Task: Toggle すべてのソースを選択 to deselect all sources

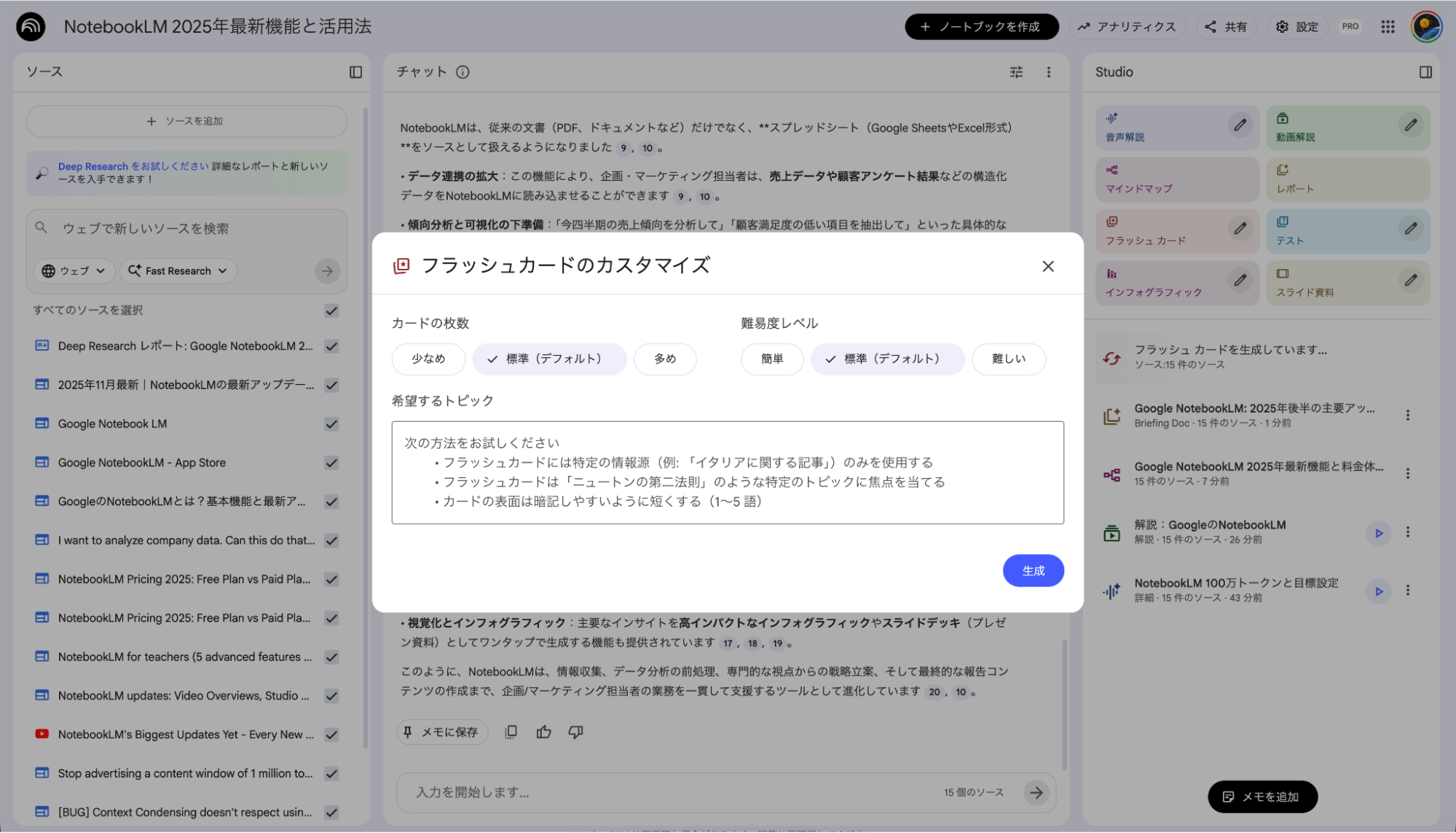Action: point(331,310)
